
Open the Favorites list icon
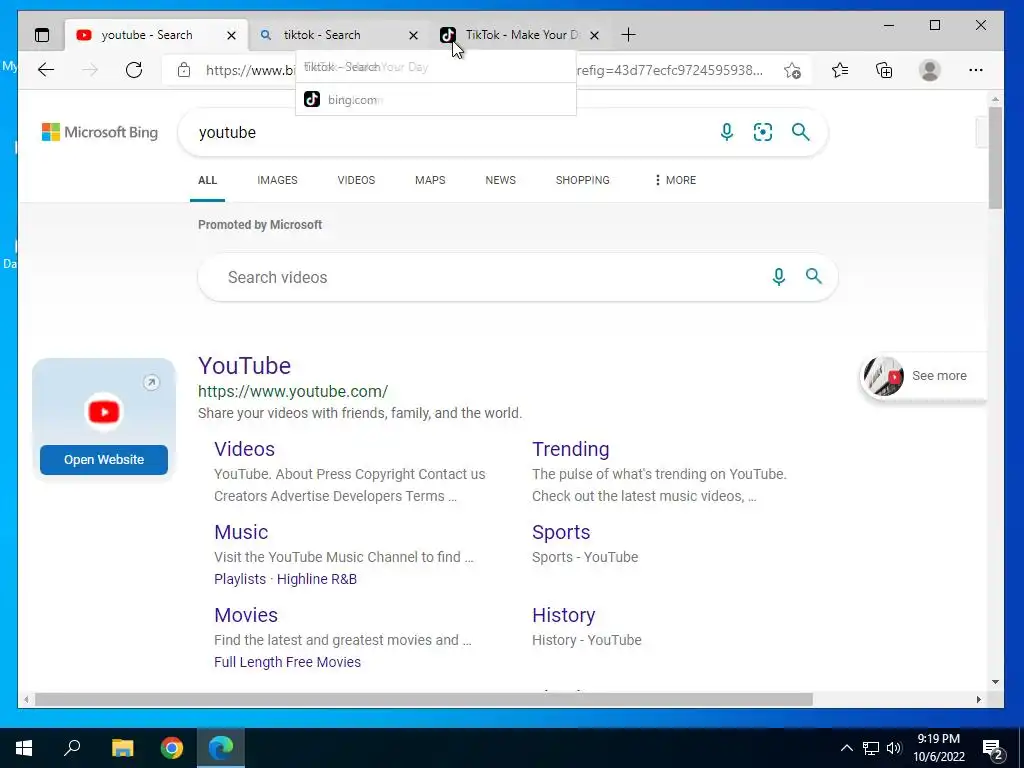pos(840,70)
